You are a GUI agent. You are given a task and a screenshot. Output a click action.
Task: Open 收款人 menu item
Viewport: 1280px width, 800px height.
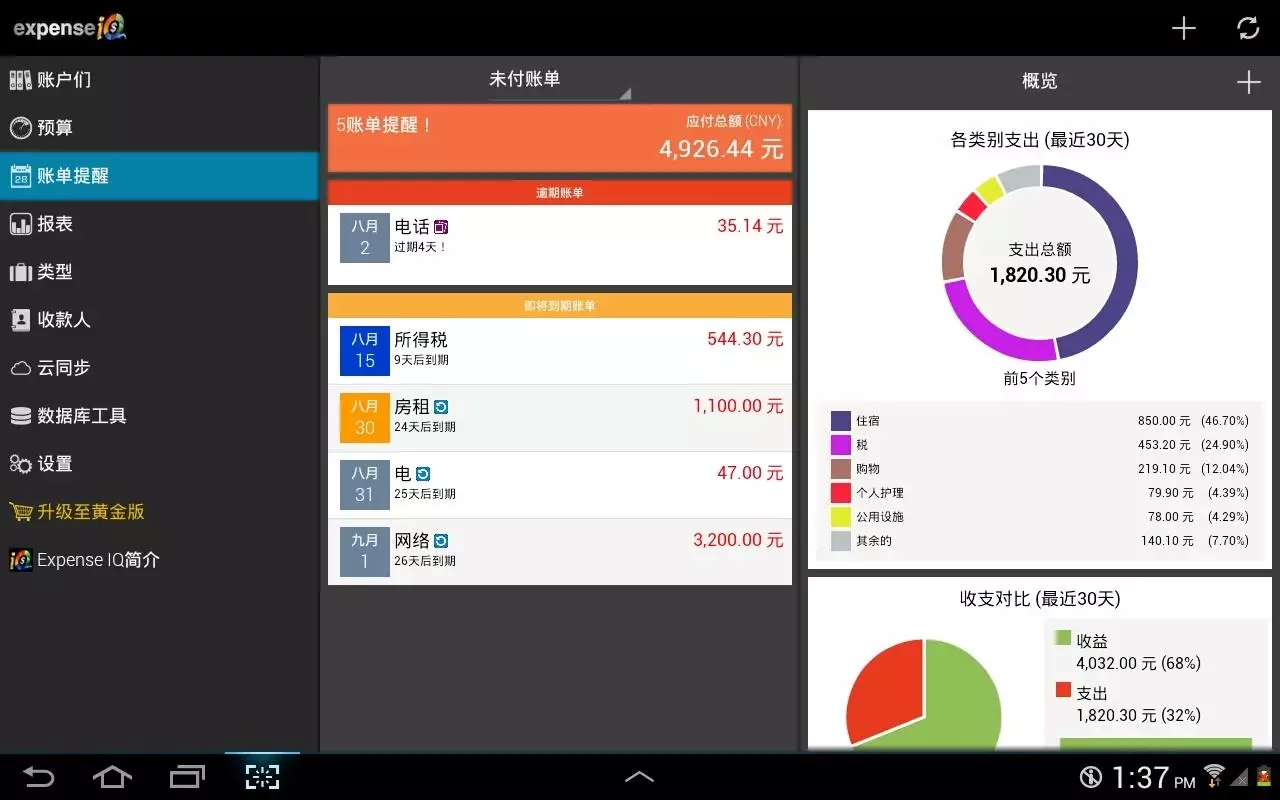159,320
